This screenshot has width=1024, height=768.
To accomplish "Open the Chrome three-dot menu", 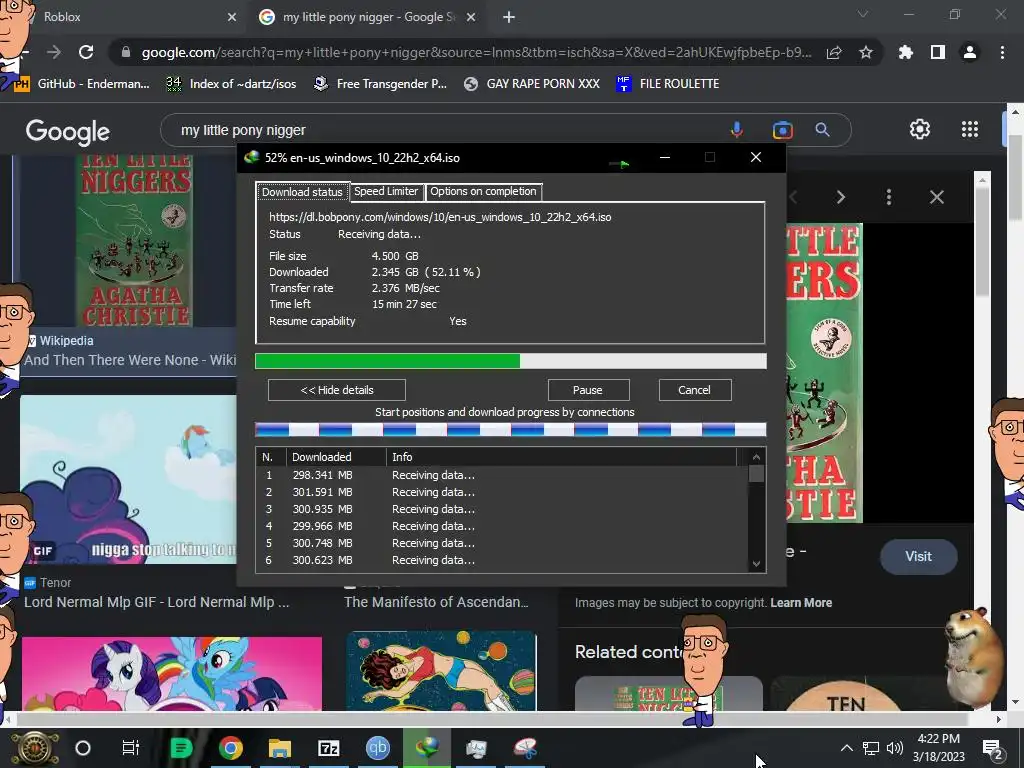I will pos(1002,52).
